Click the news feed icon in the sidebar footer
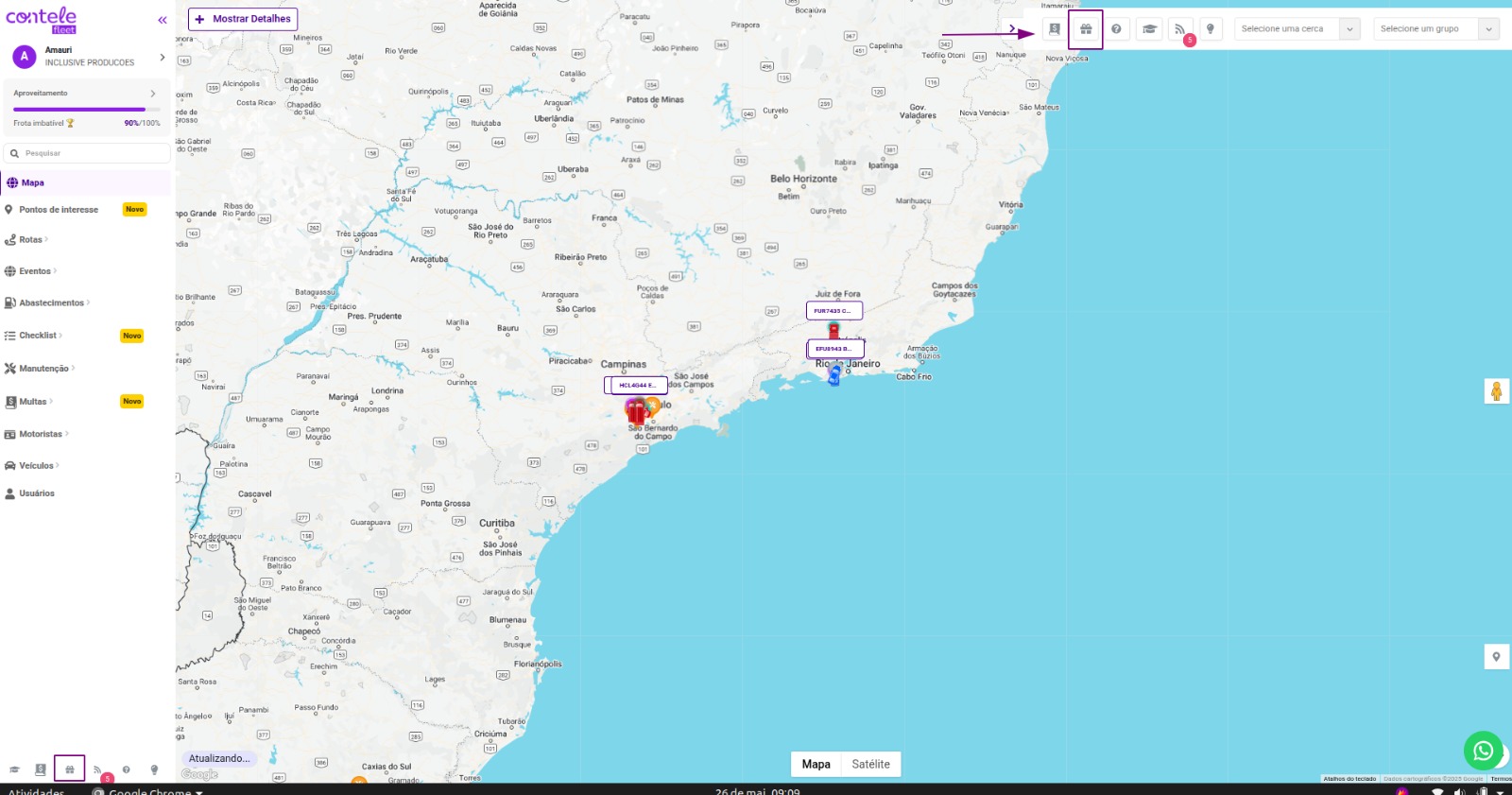Image resolution: width=1512 pixels, height=795 pixels. (x=97, y=769)
